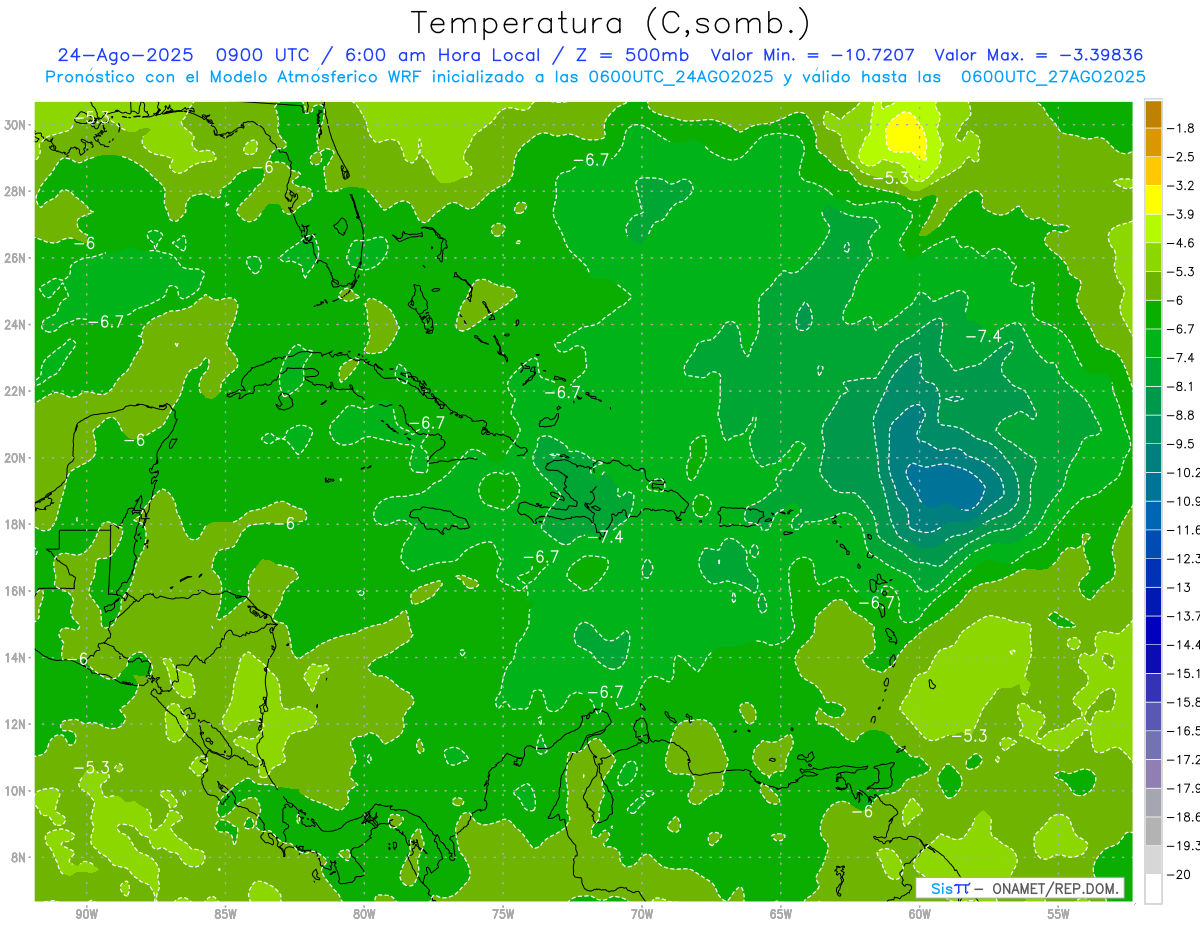The width and height of the screenshot is (1200, 927).
Task: Click the chart title 'Temperatura (C,somb.)'
Action: pos(611,24)
